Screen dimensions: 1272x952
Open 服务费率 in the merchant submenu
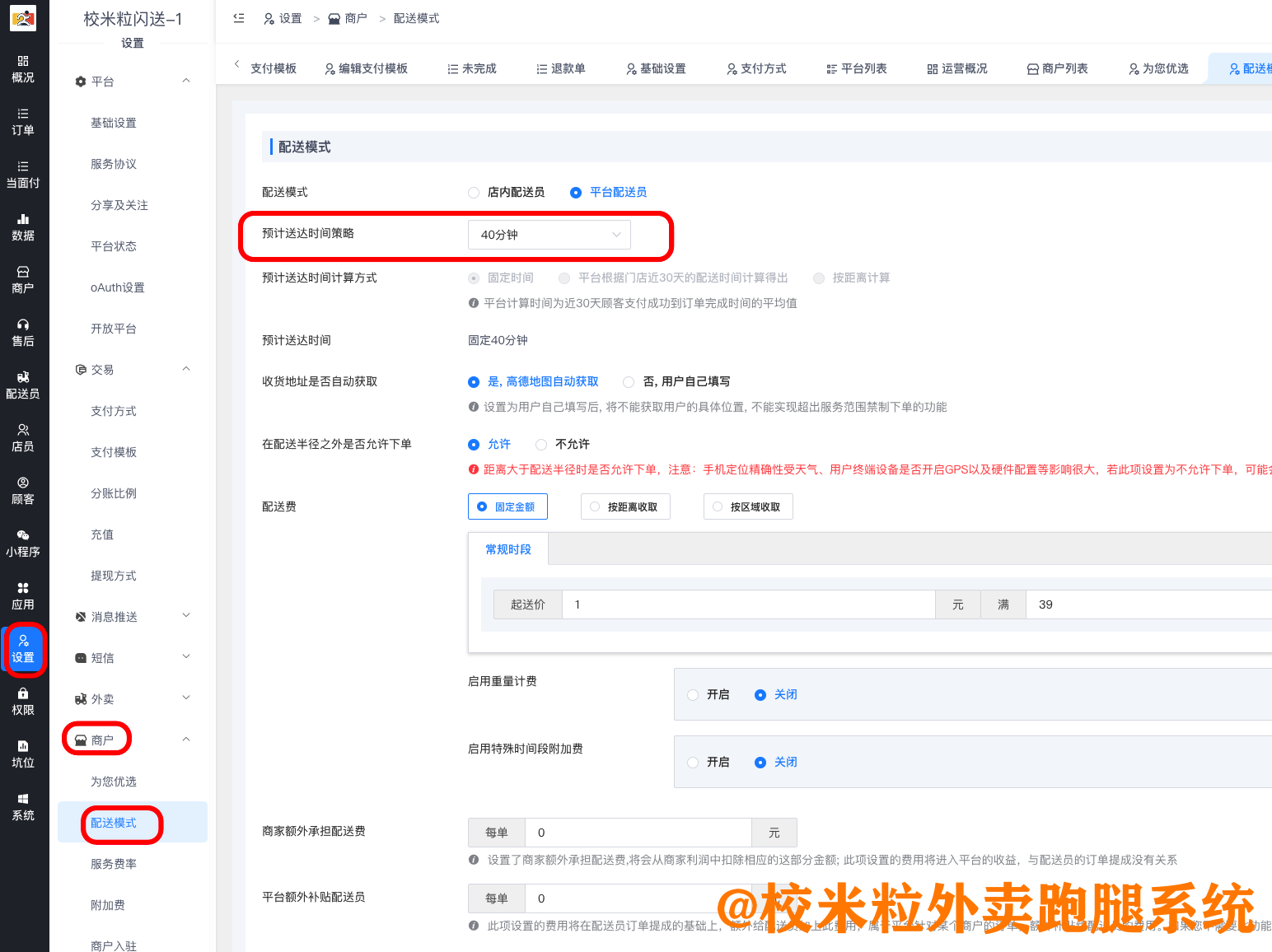[114, 864]
